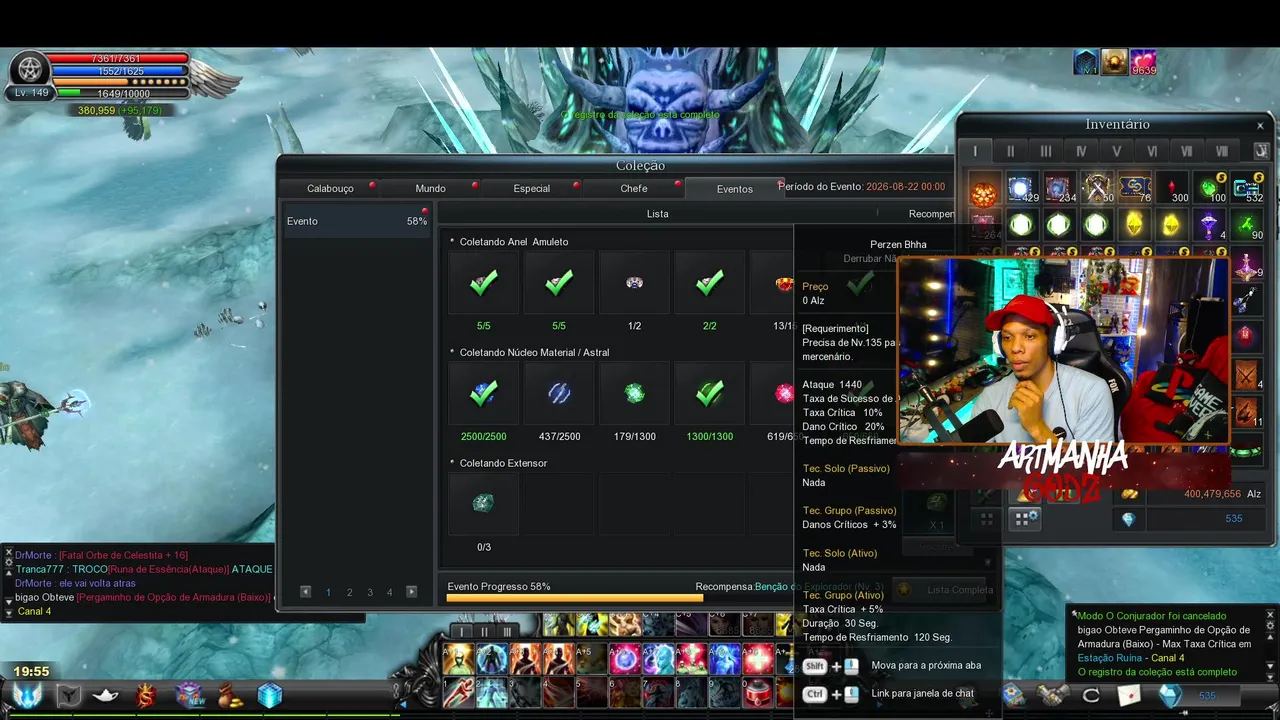Screen dimensions: 1280x720
Task: Open the mail envelope icon
Action: 1128,695
